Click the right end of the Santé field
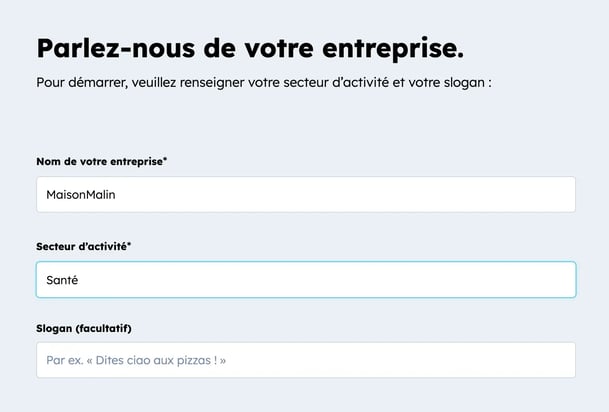609x412 pixels. coord(560,280)
